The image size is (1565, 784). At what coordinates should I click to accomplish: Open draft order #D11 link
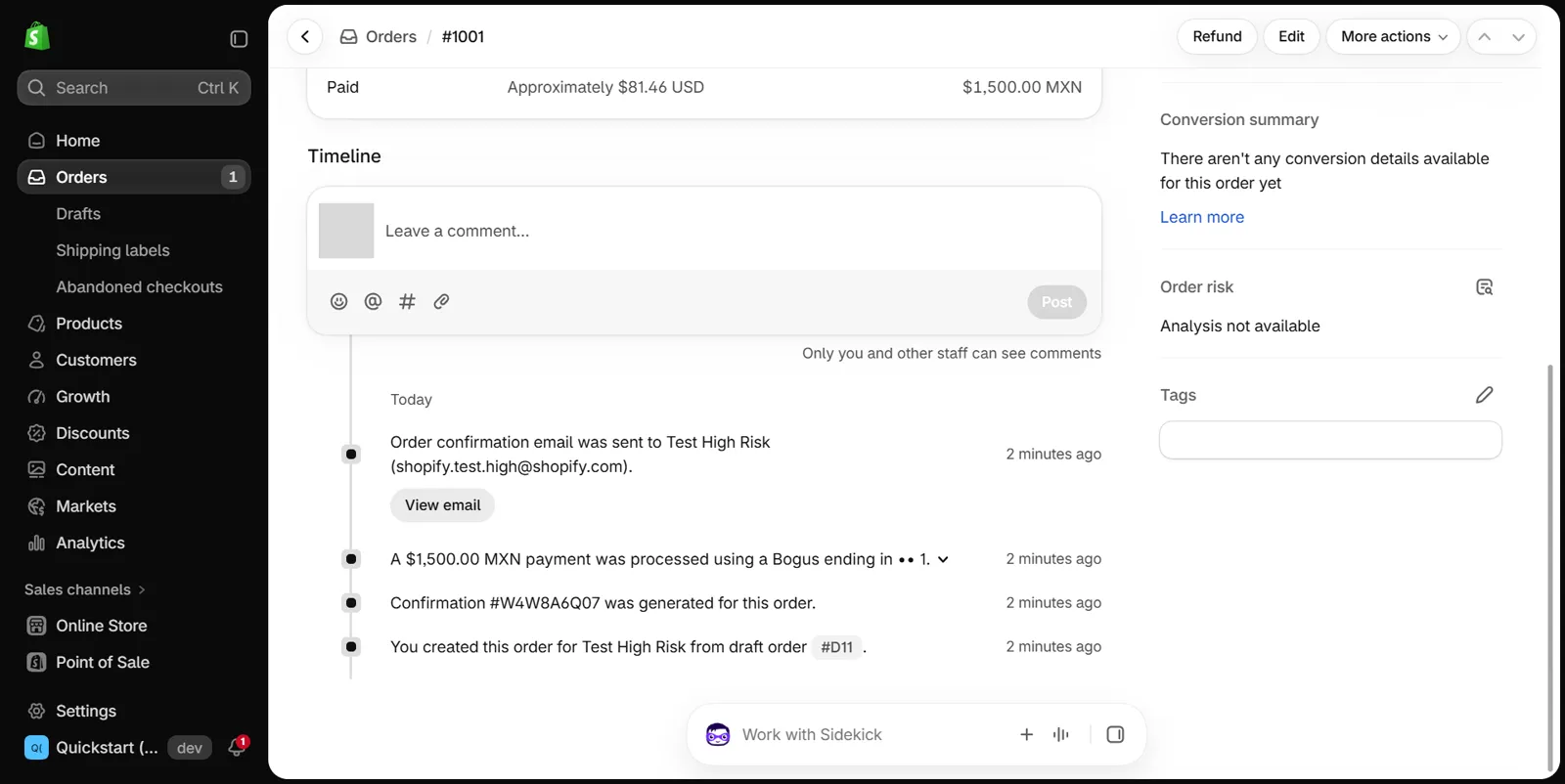(x=836, y=647)
